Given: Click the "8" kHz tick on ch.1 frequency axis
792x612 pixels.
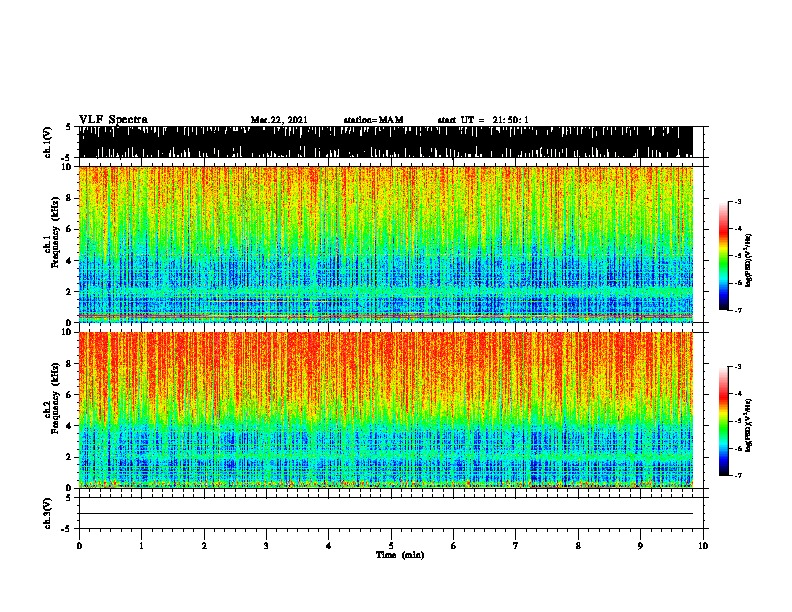Looking at the screenshot, I should [x=69, y=198].
